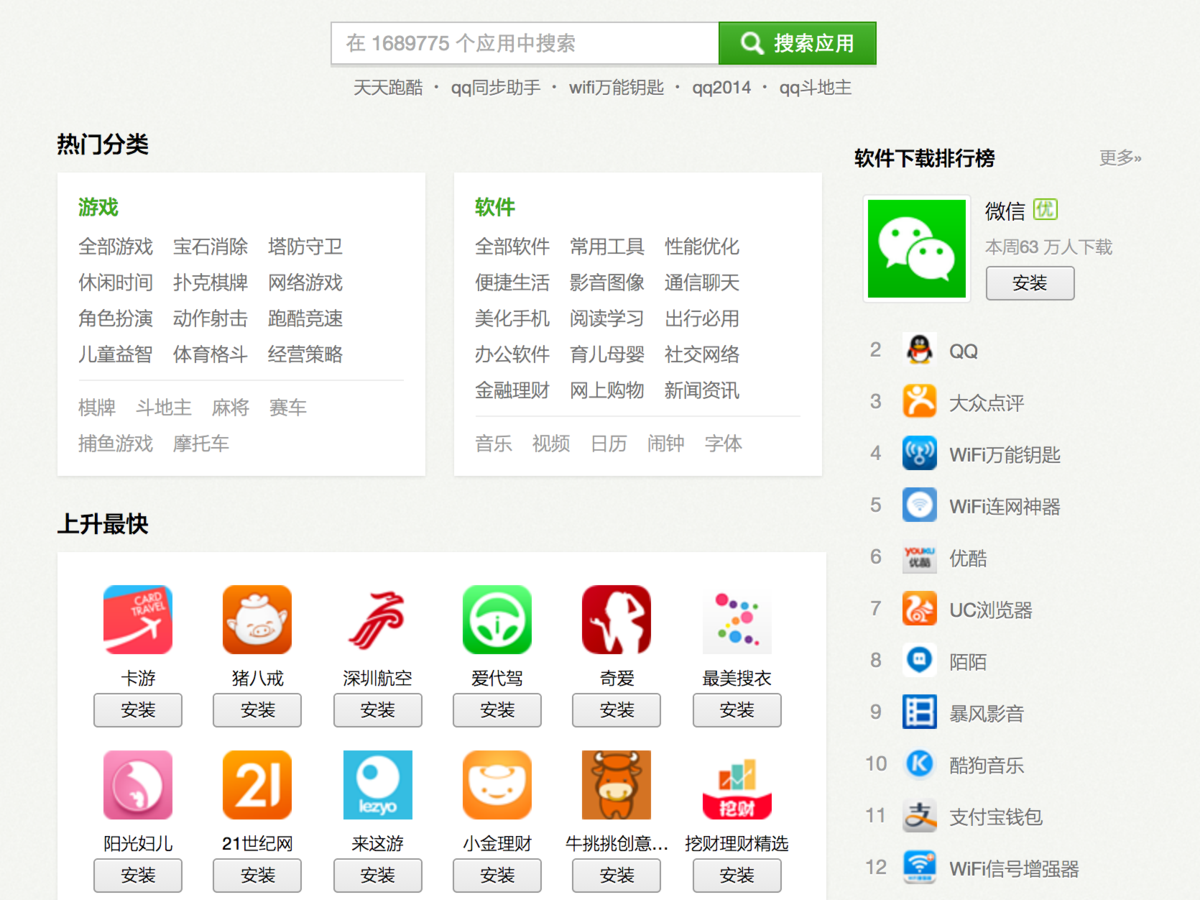Click the 来这游 lezyo icon
This screenshot has height=900, width=1200.
click(x=377, y=785)
